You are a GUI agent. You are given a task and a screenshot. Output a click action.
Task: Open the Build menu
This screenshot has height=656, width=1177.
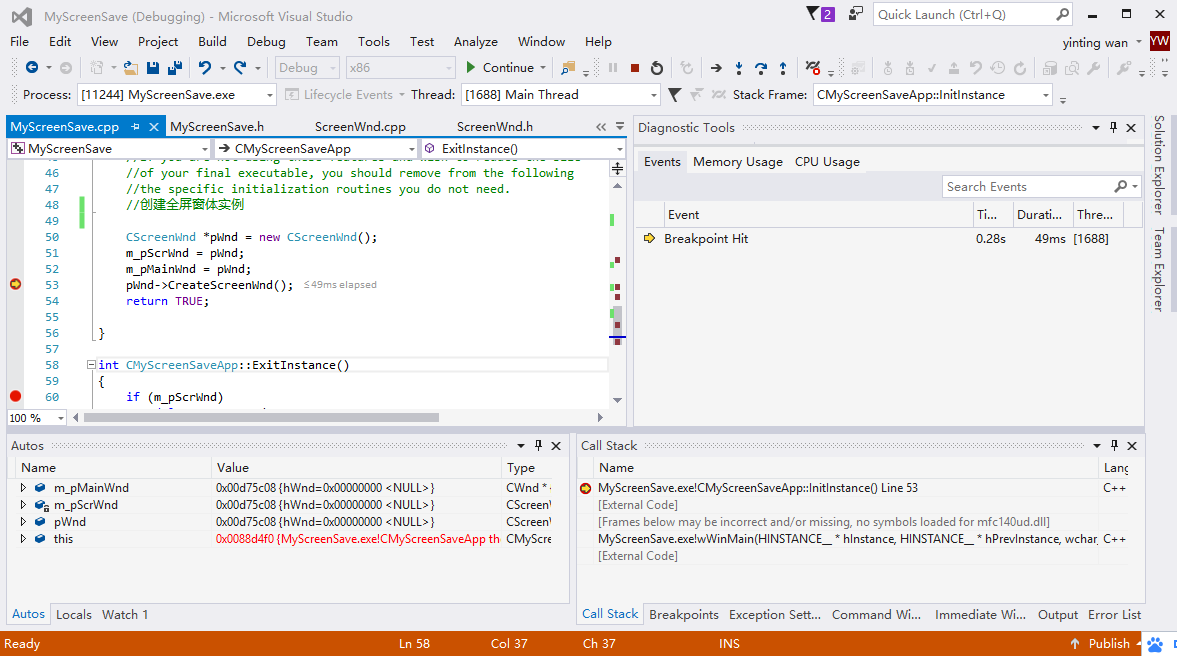point(212,42)
